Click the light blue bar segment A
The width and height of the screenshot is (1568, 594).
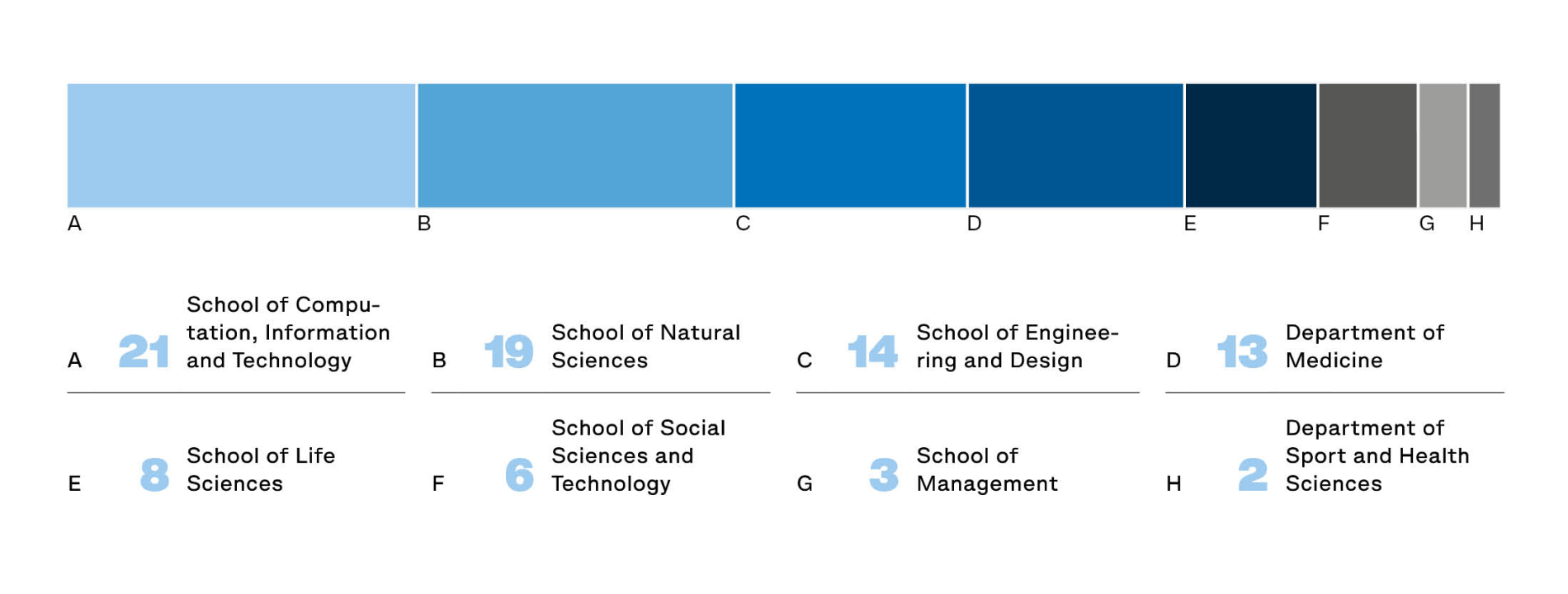pyautogui.click(x=241, y=145)
